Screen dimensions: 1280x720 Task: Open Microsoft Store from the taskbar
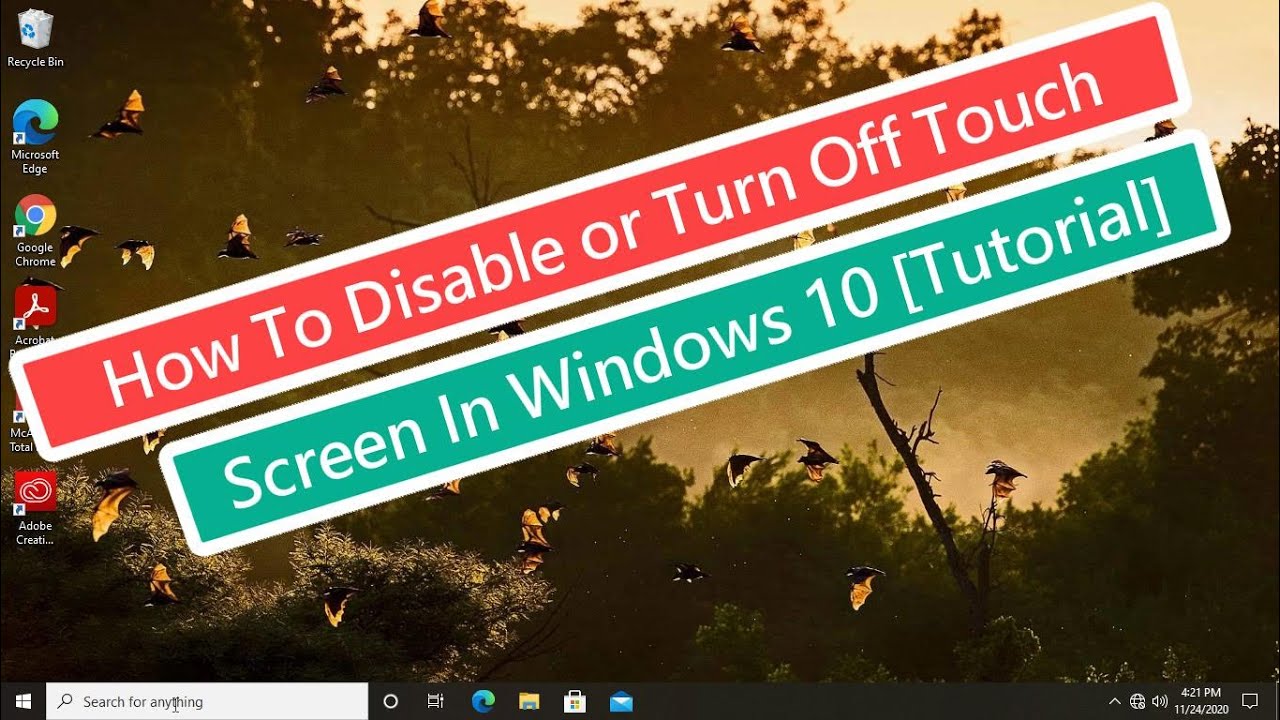pyautogui.click(x=575, y=701)
